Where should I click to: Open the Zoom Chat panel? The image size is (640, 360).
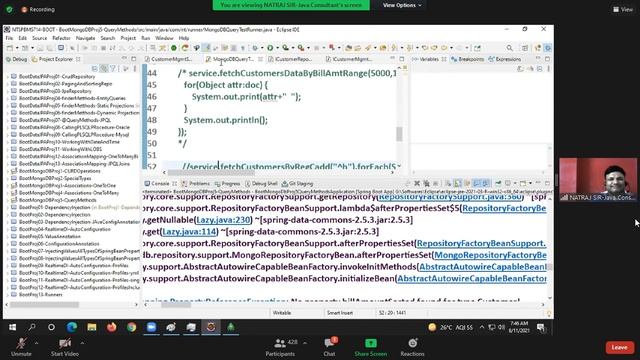329,347
